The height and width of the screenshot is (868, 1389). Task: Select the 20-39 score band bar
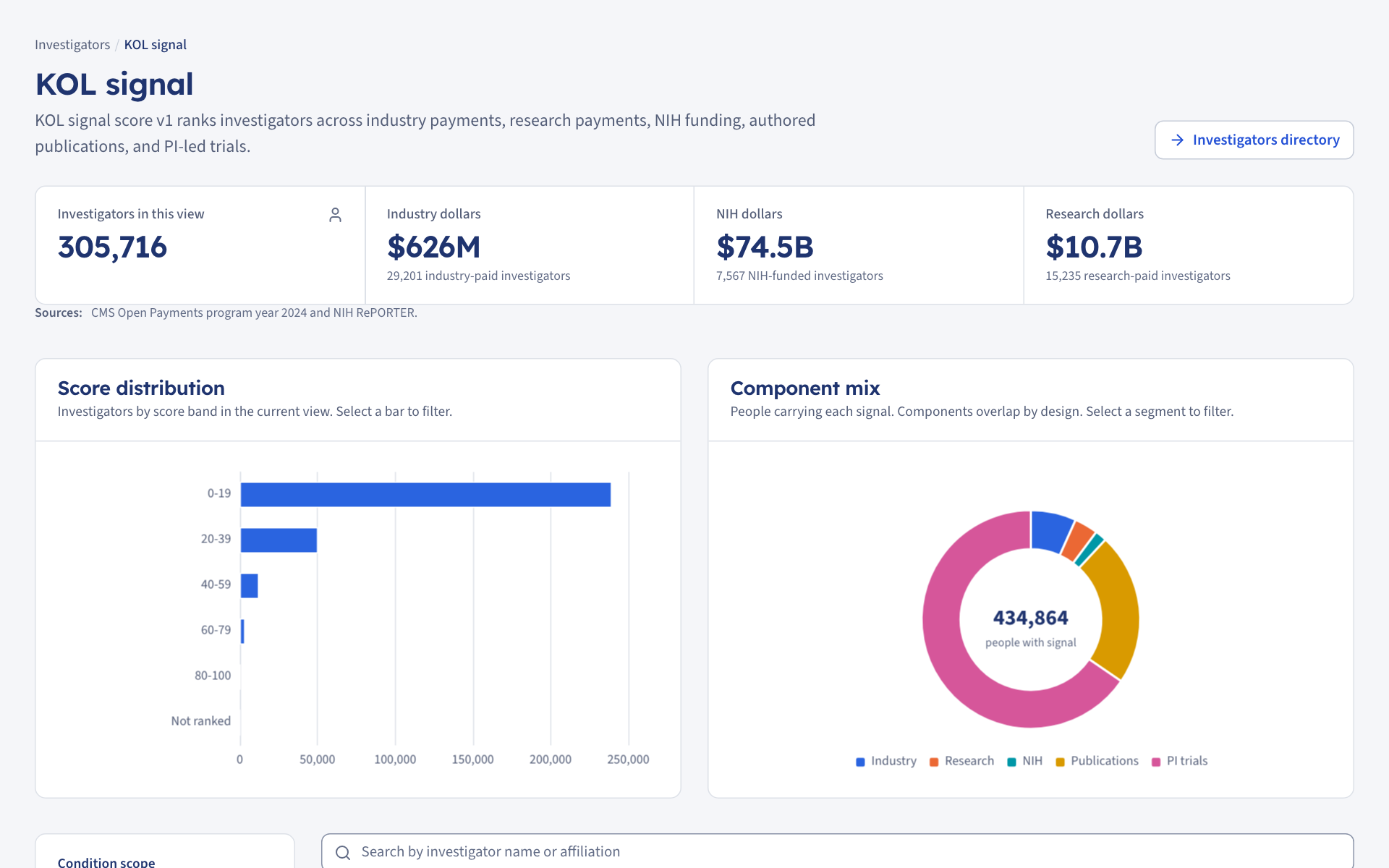279,540
